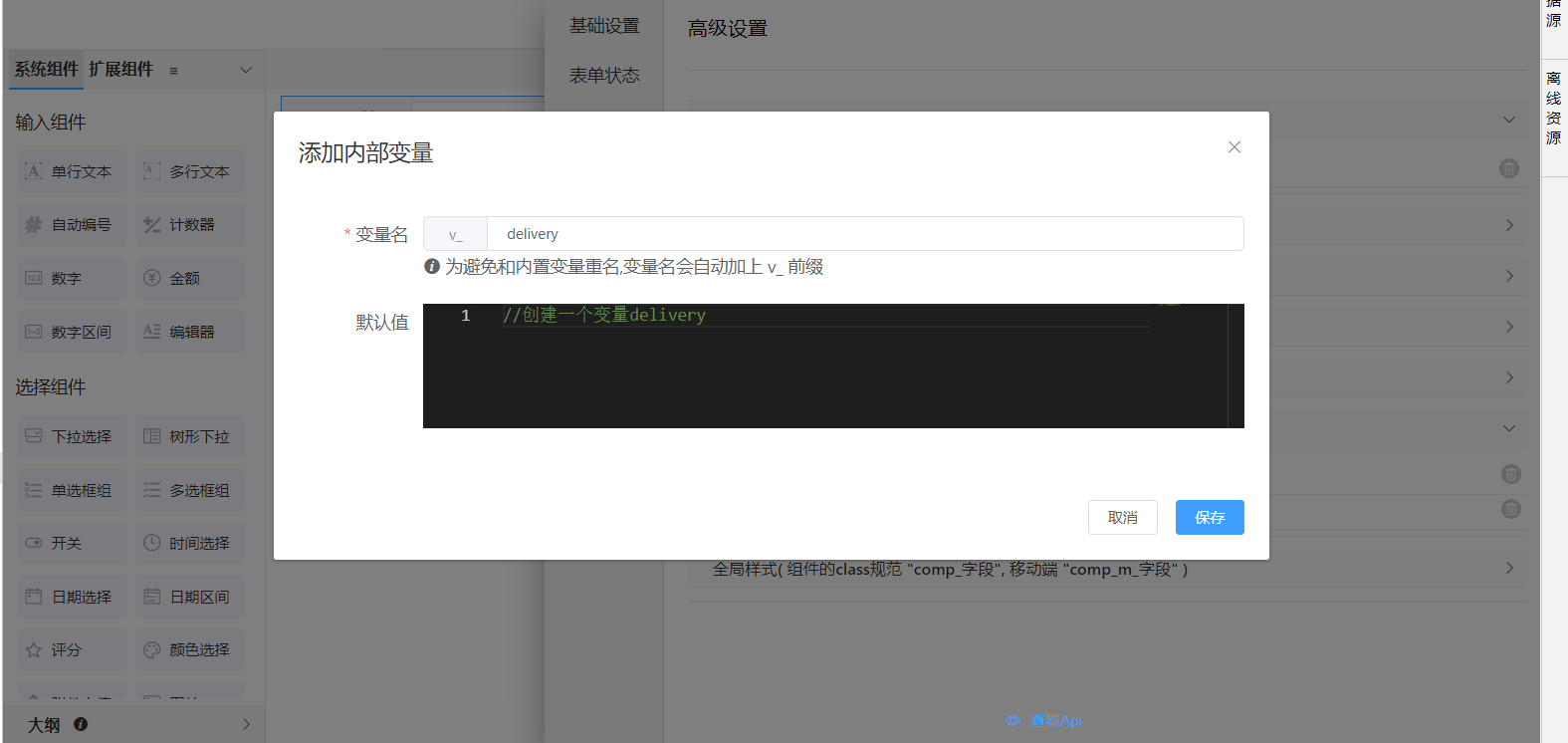Click the 取消 button

[1122, 518]
